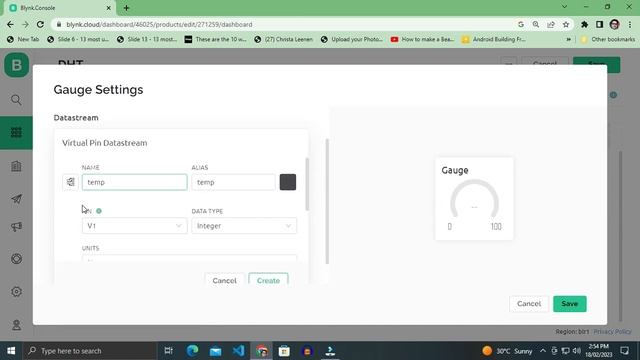This screenshot has width=640, height=360.
Task: Click the browser address bar URL
Action: click(x=159, y=24)
